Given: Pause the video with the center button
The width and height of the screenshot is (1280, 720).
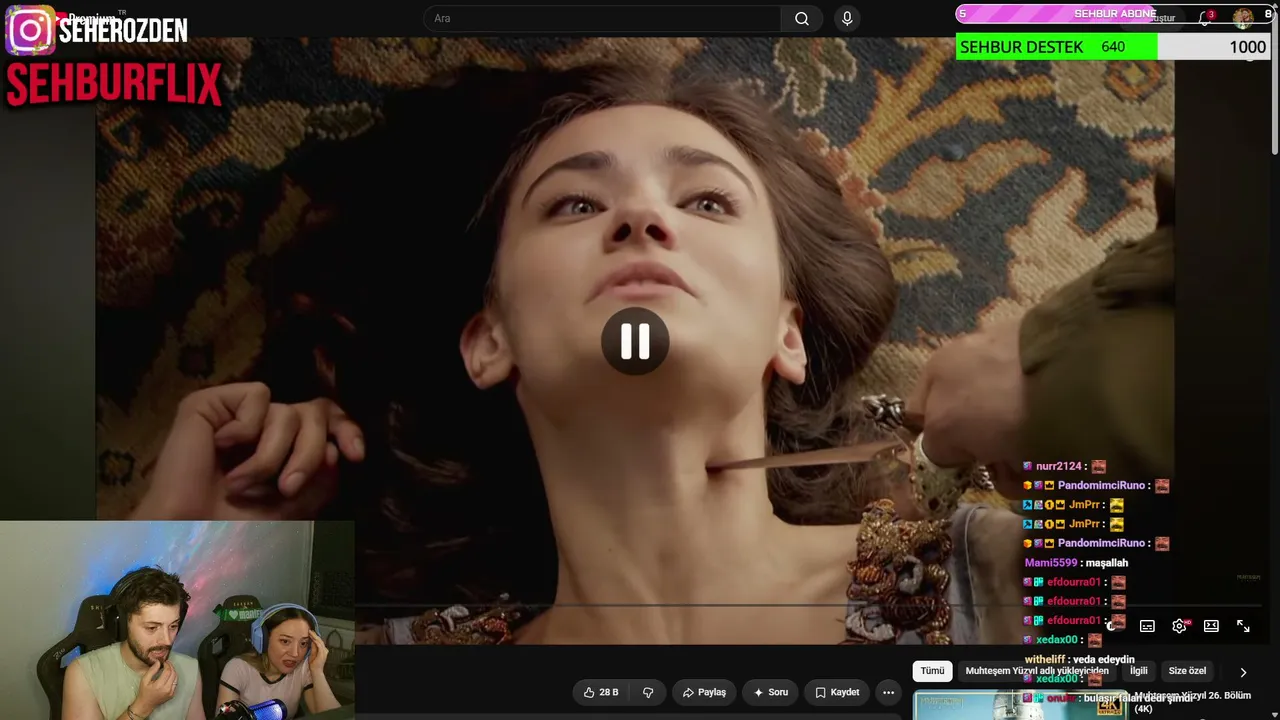Looking at the screenshot, I should pos(635,342).
